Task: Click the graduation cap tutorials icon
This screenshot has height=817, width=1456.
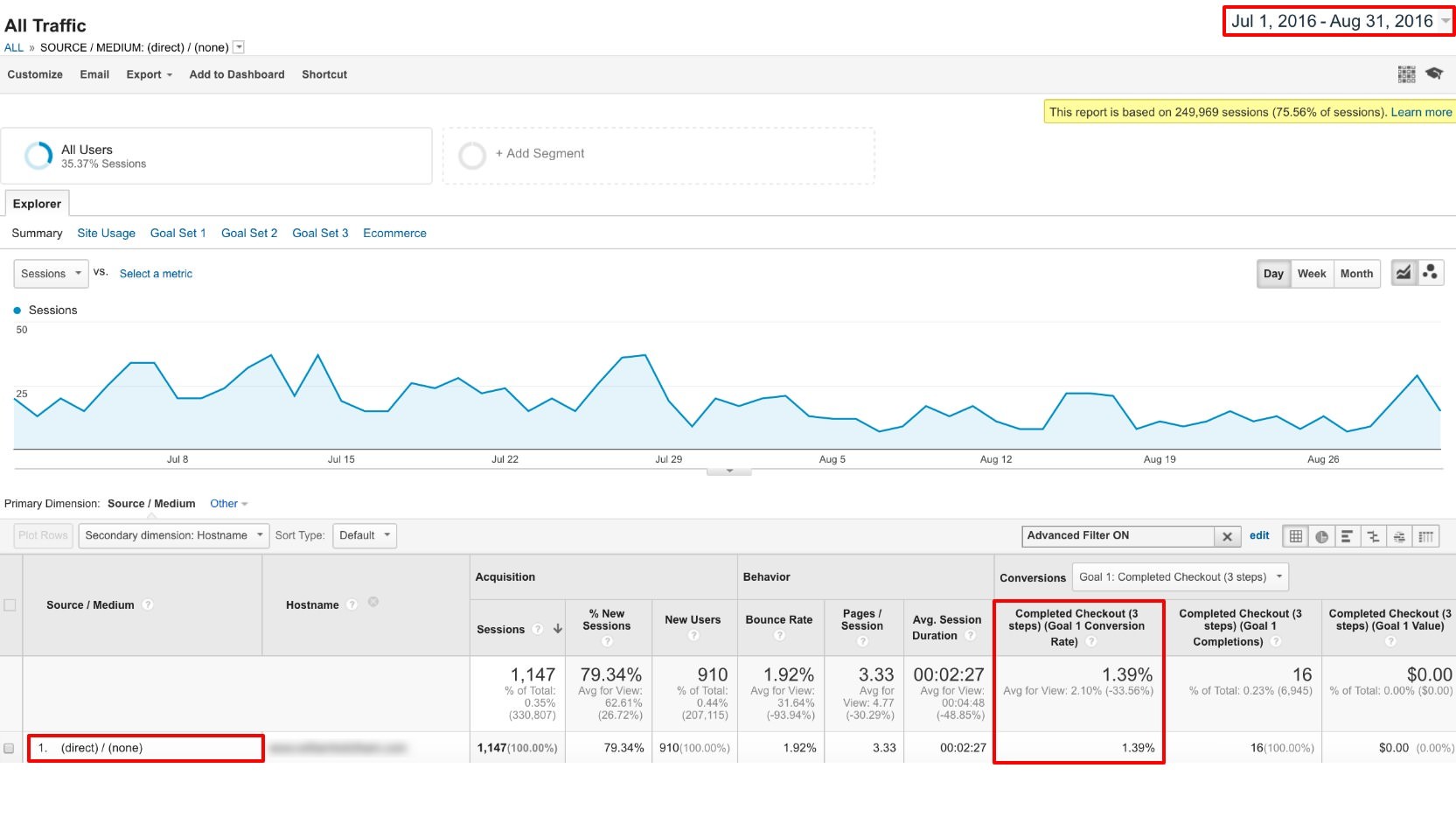Action: tap(1435, 74)
